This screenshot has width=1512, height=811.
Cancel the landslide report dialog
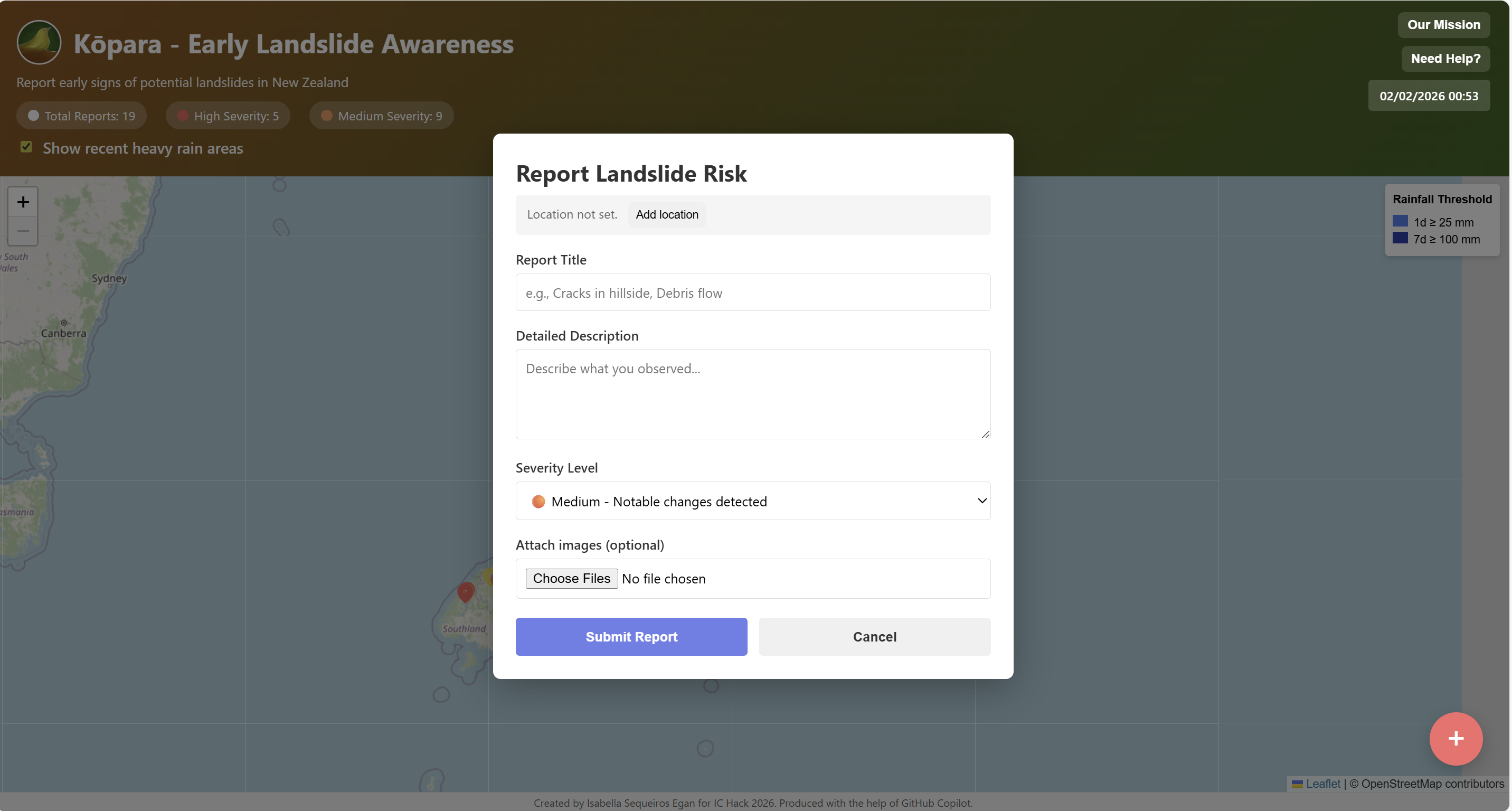click(x=874, y=637)
